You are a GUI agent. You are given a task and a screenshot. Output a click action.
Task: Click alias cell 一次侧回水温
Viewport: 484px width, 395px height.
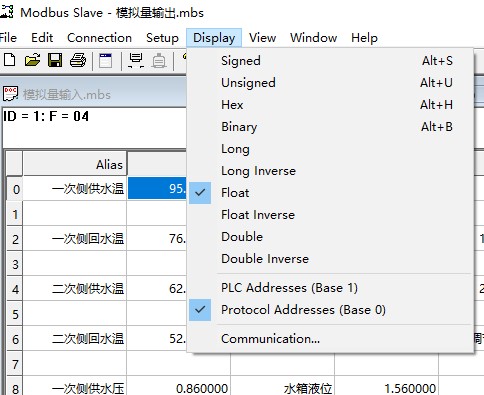pyautogui.click(x=75, y=239)
